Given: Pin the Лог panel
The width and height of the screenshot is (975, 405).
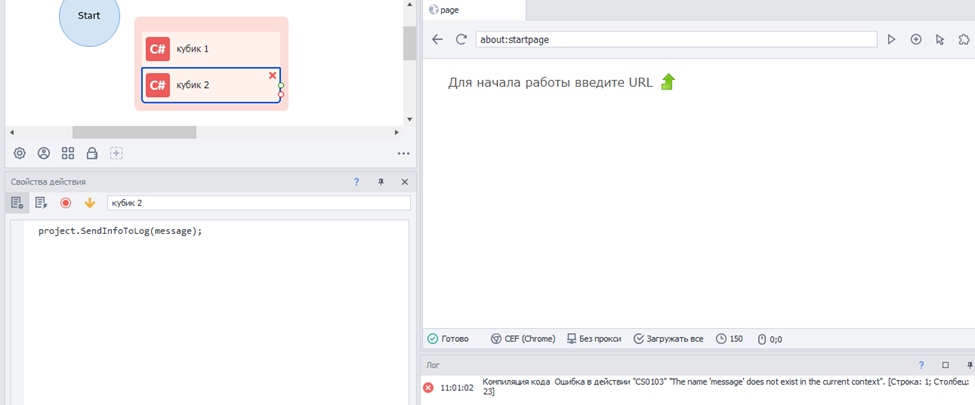Looking at the screenshot, I should tap(969, 365).
